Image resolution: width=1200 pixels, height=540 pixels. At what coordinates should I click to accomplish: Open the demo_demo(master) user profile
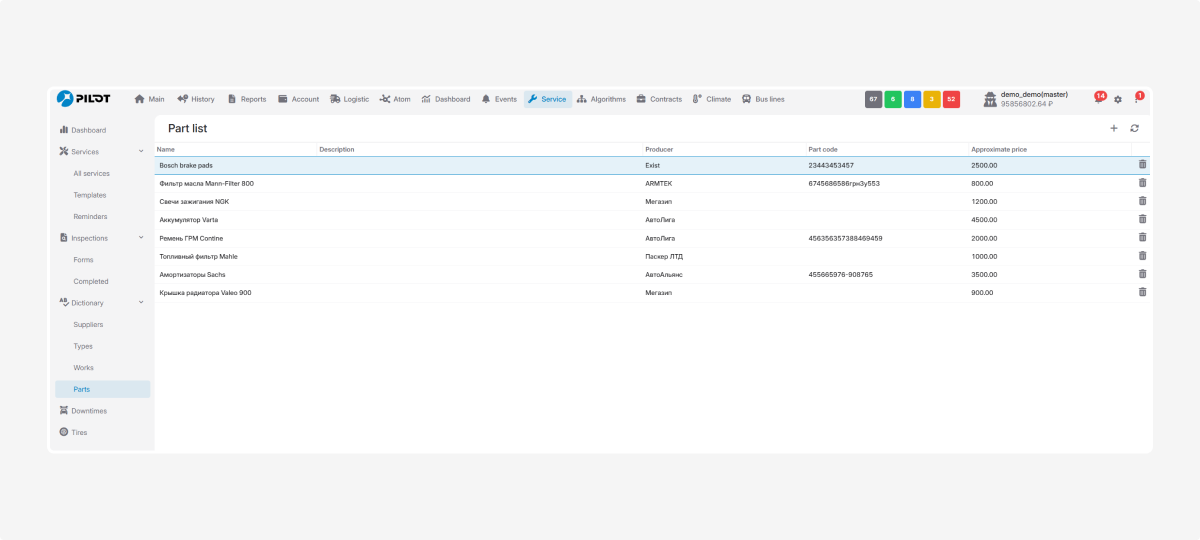pos(1034,99)
